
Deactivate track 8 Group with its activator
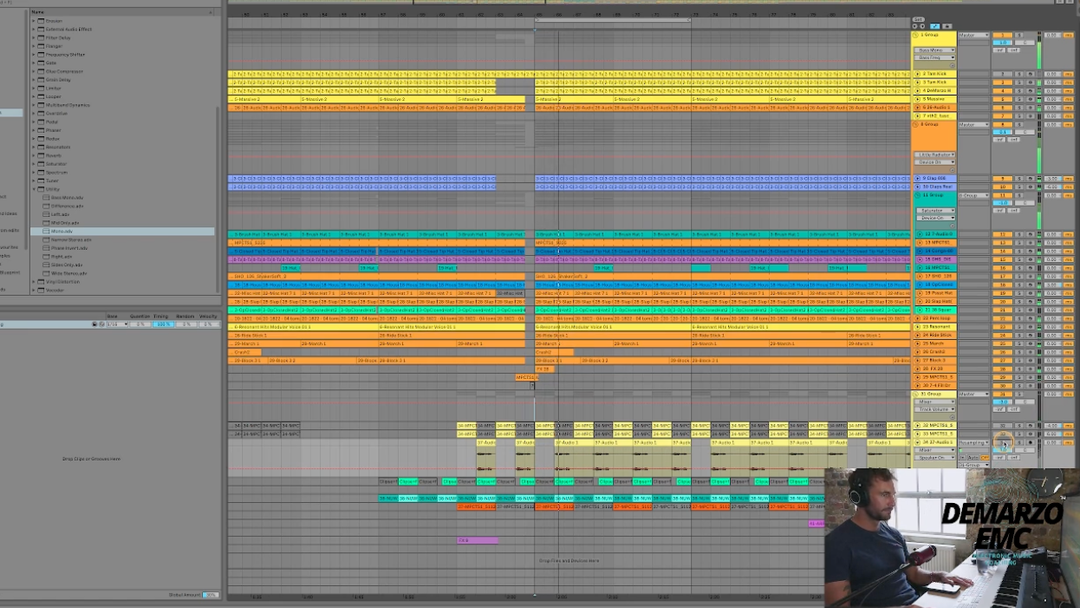tap(1000, 125)
